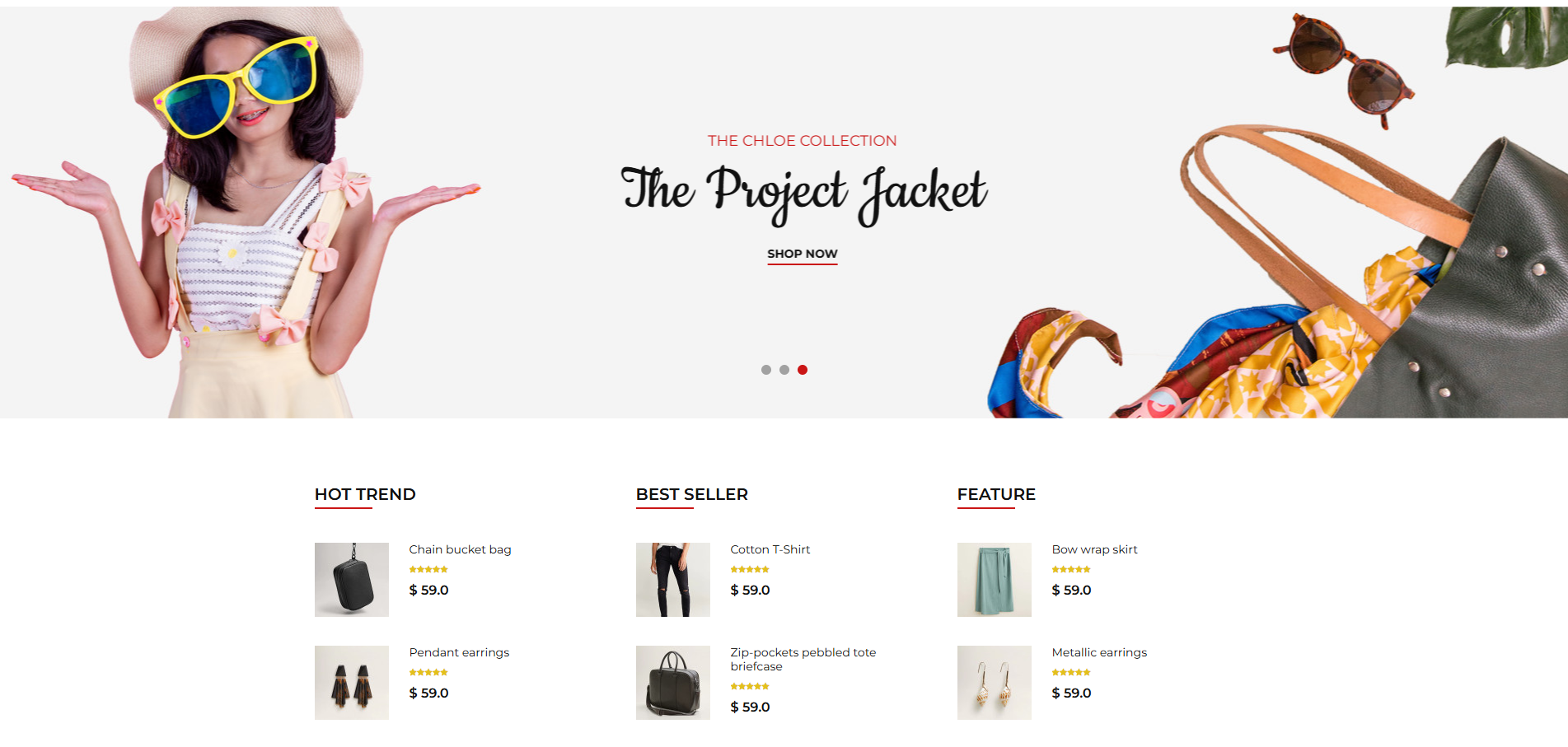The width and height of the screenshot is (1568, 747).
Task: Open the Metallic earrings product image
Action: click(x=995, y=683)
